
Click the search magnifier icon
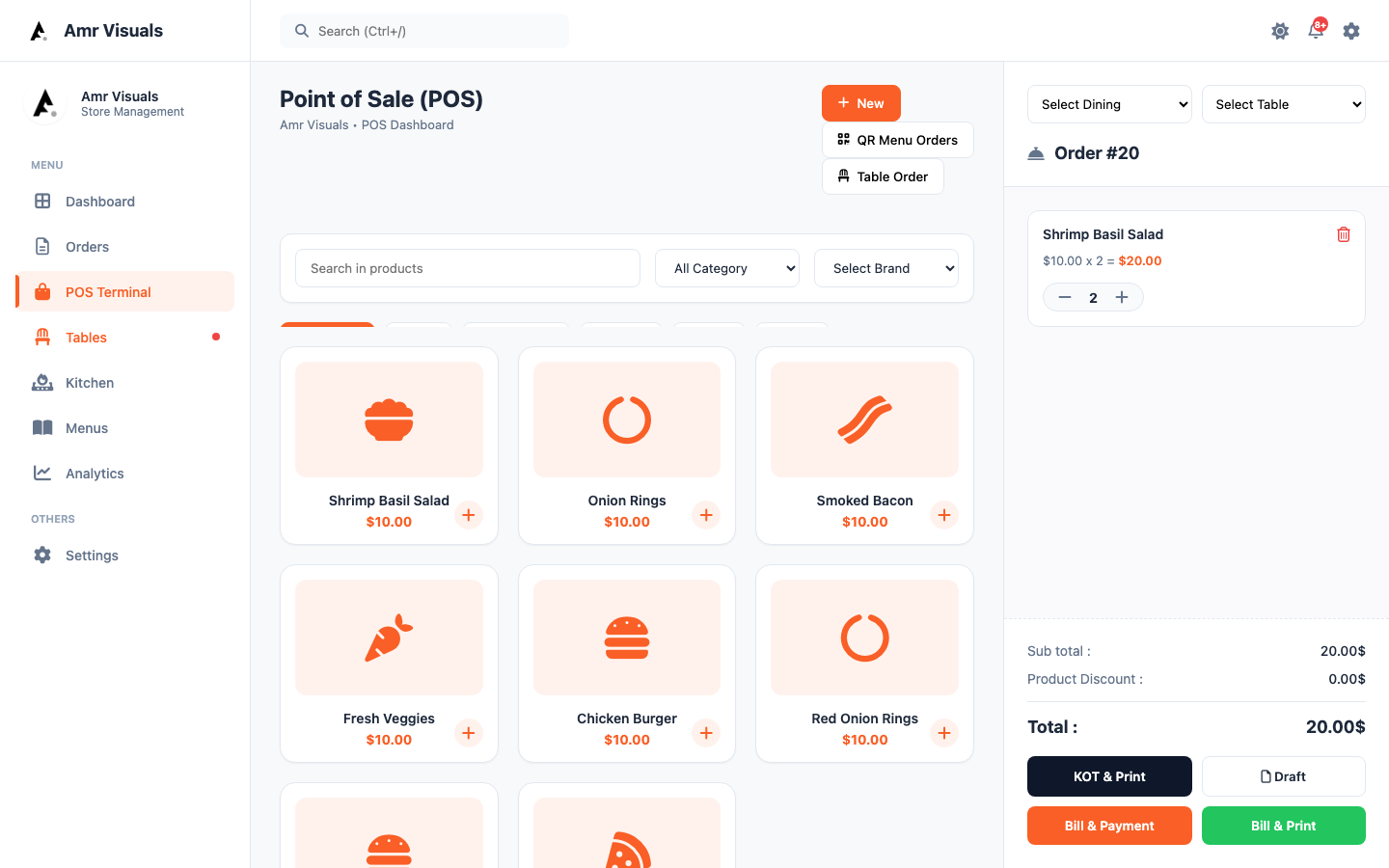click(302, 31)
